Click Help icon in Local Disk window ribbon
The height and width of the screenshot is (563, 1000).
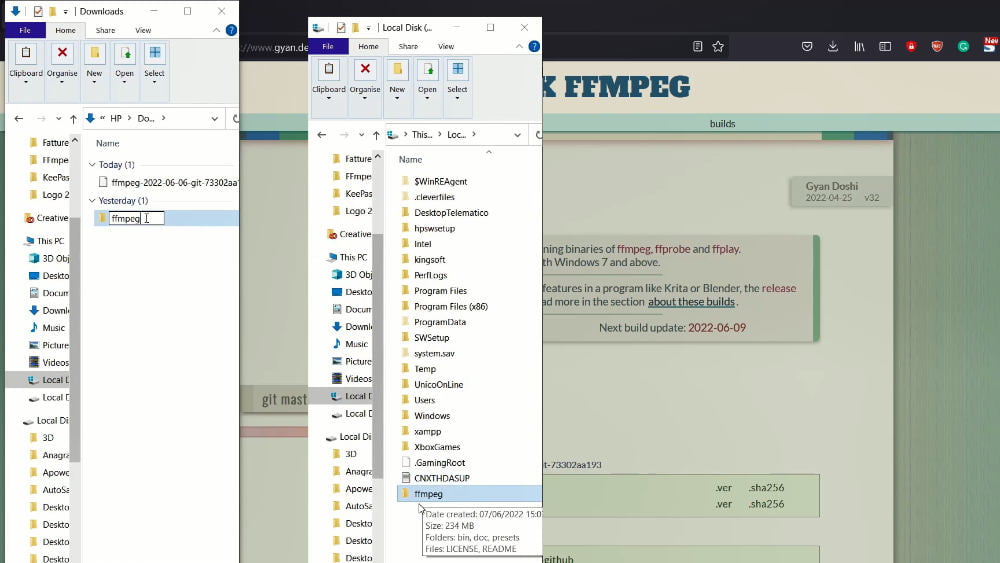coord(534,46)
